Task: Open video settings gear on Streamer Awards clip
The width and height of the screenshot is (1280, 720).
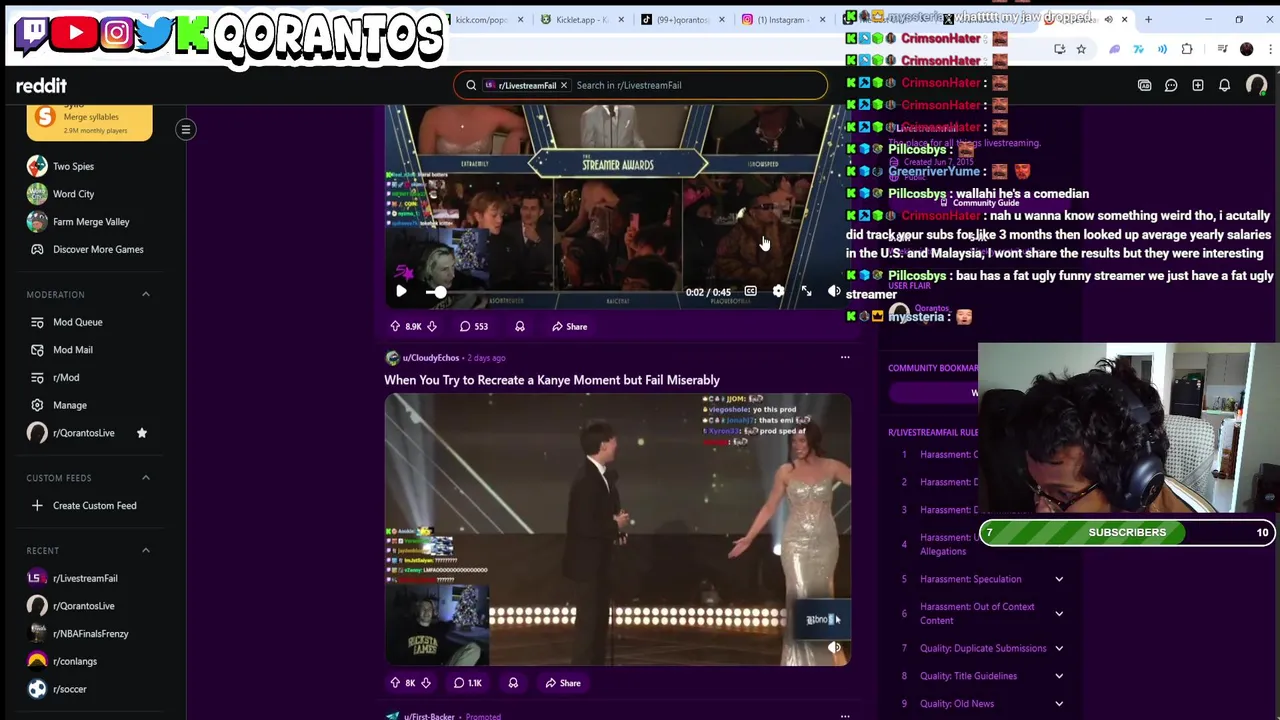Action: [x=778, y=291]
